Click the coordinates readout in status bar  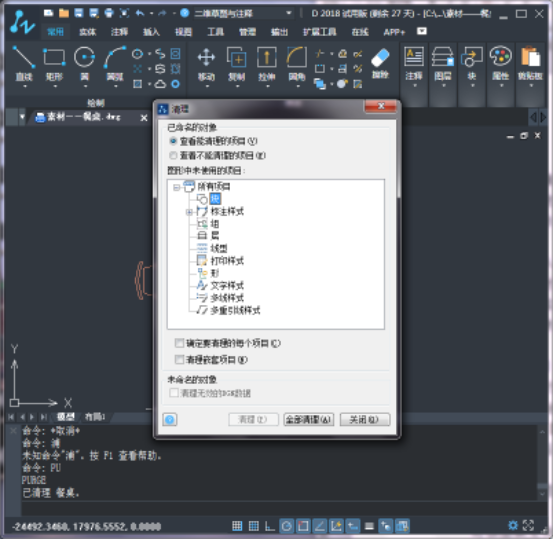(x=87, y=527)
